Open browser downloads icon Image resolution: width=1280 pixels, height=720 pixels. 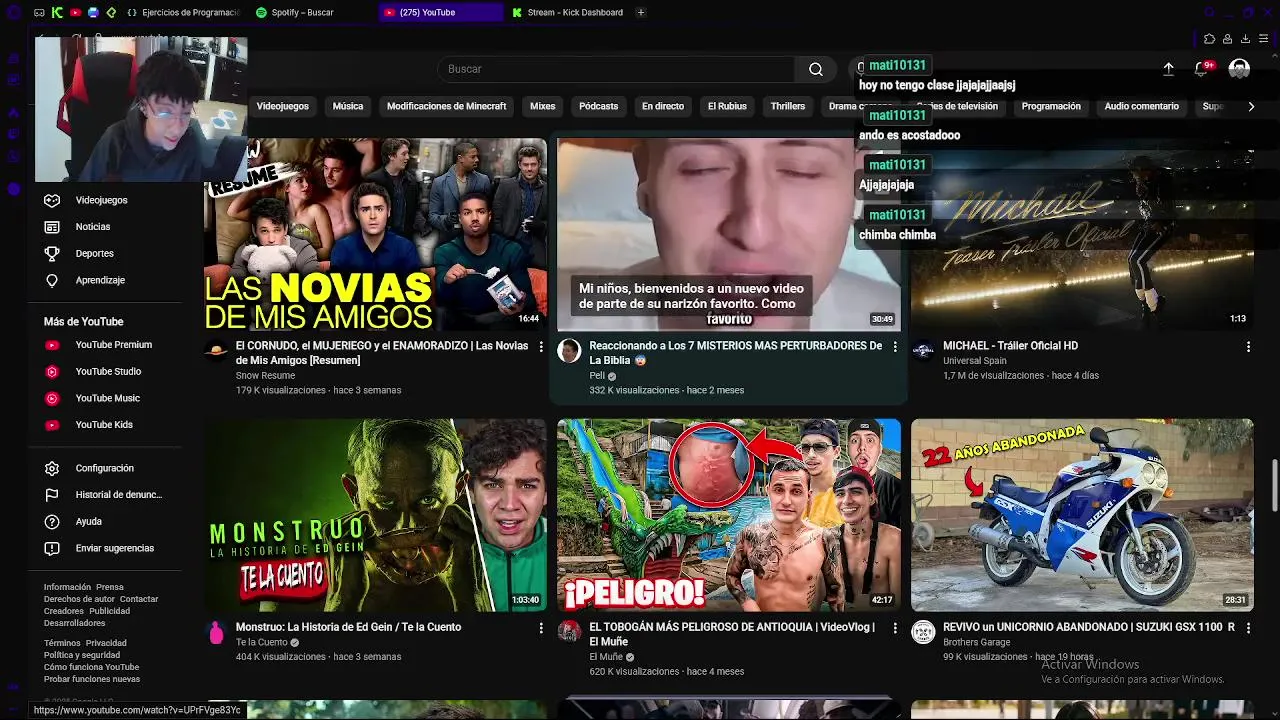point(1245,39)
